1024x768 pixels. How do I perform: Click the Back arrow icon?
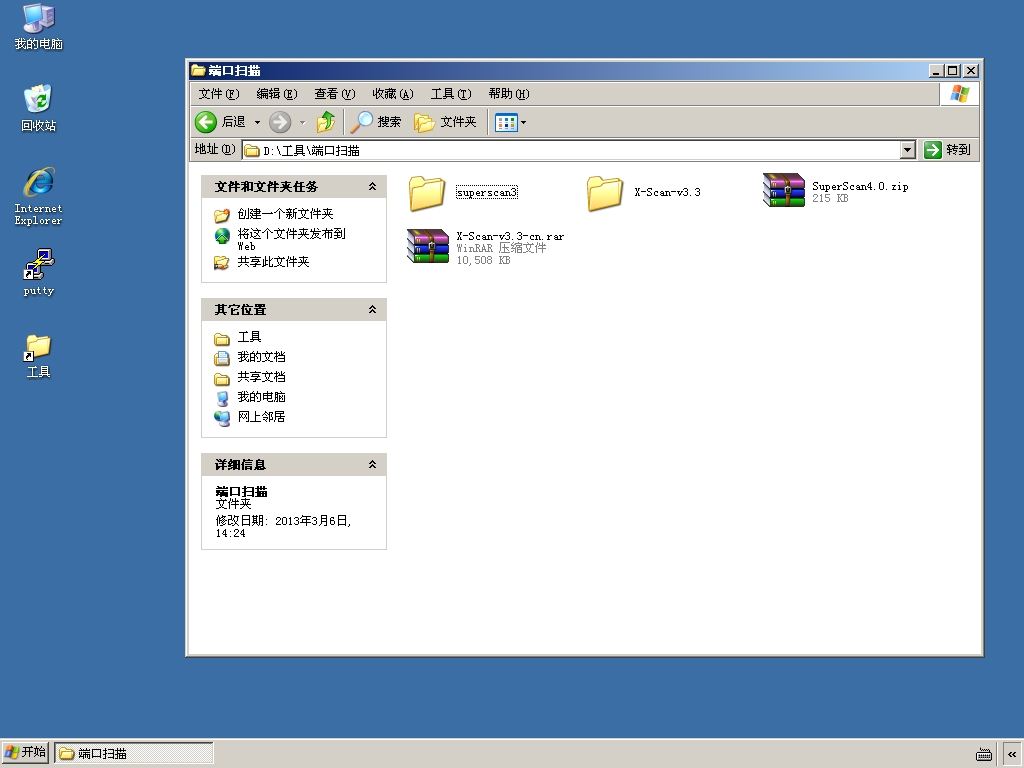click(206, 122)
